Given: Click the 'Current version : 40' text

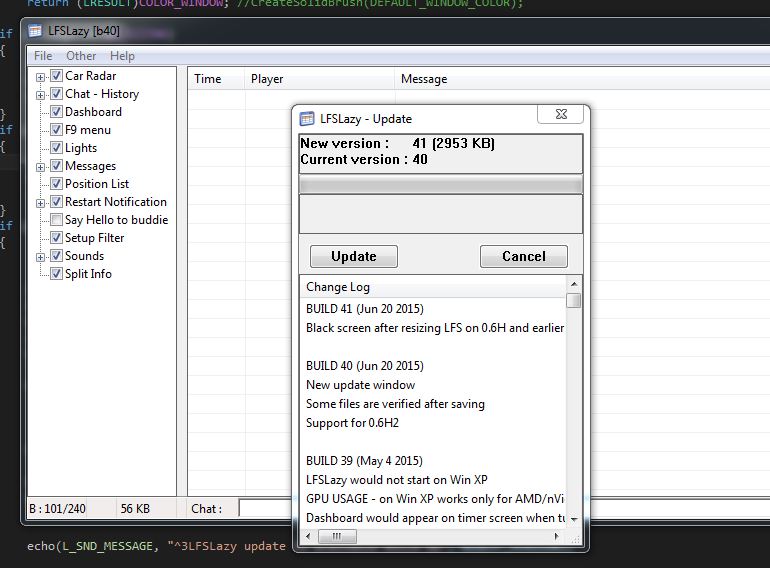Looking at the screenshot, I should click(x=364, y=160).
